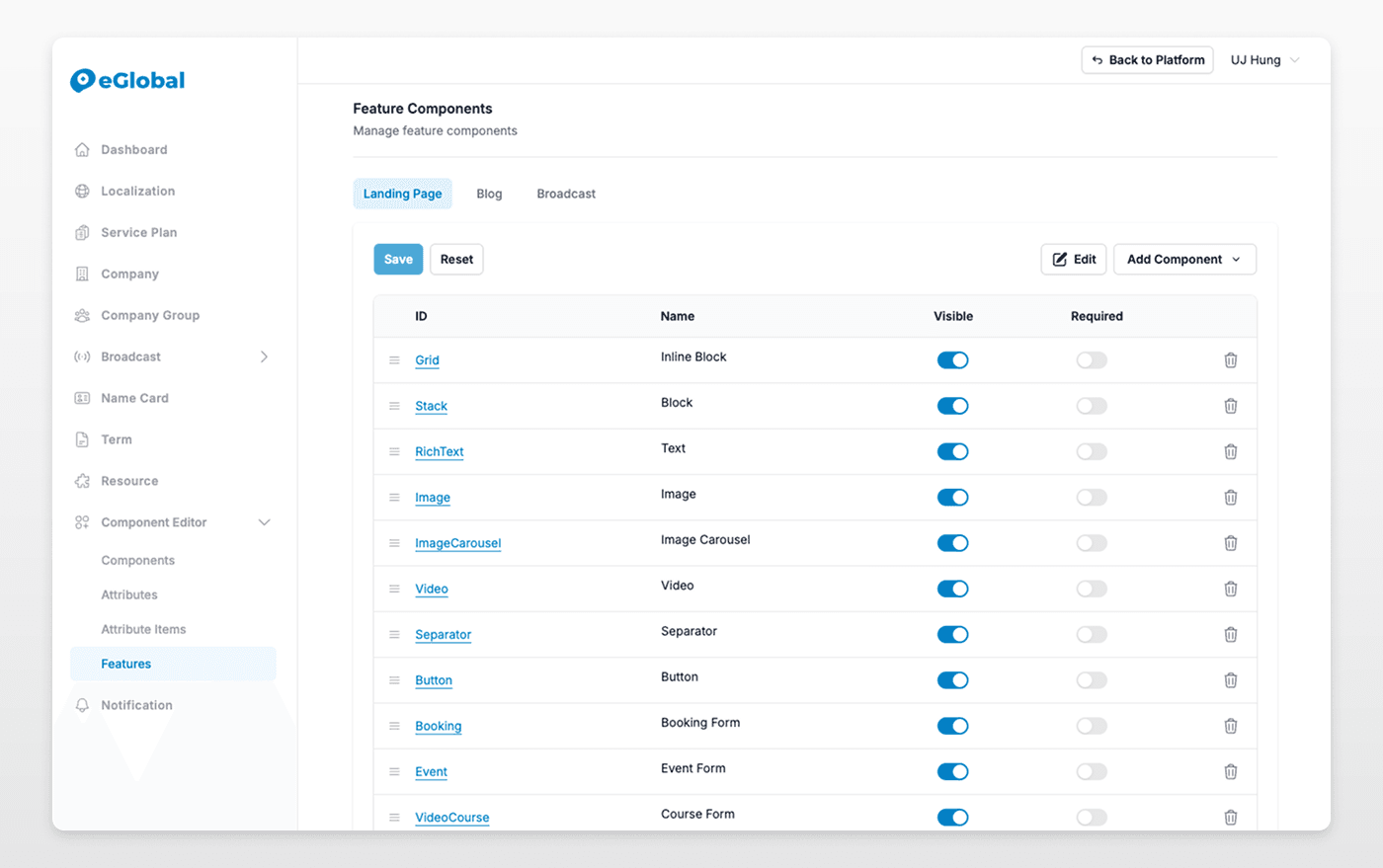This screenshot has height=868, width=1383.
Task: Click the Notification bell icon
Action: click(82, 705)
